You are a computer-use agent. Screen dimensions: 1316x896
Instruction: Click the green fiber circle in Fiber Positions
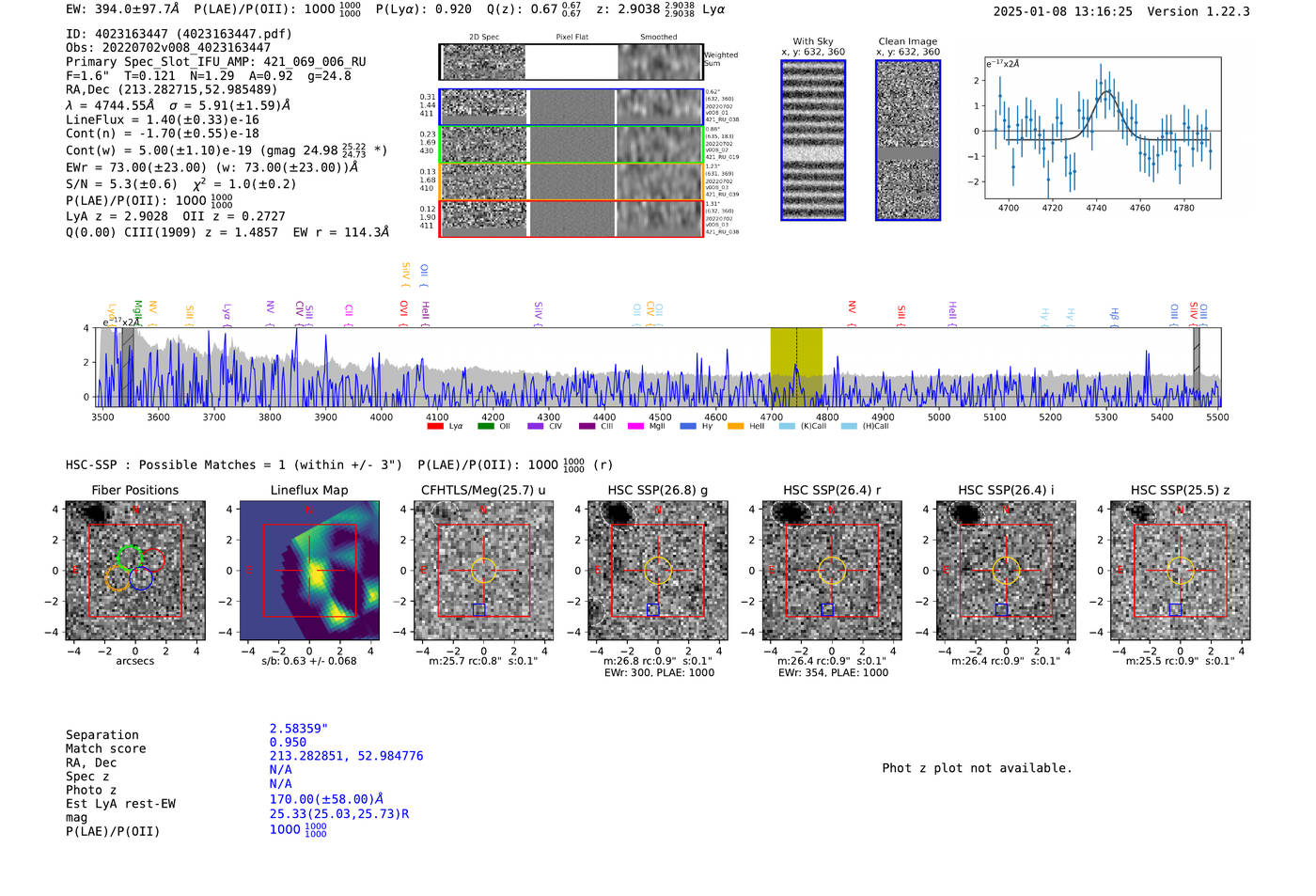[x=131, y=558]
